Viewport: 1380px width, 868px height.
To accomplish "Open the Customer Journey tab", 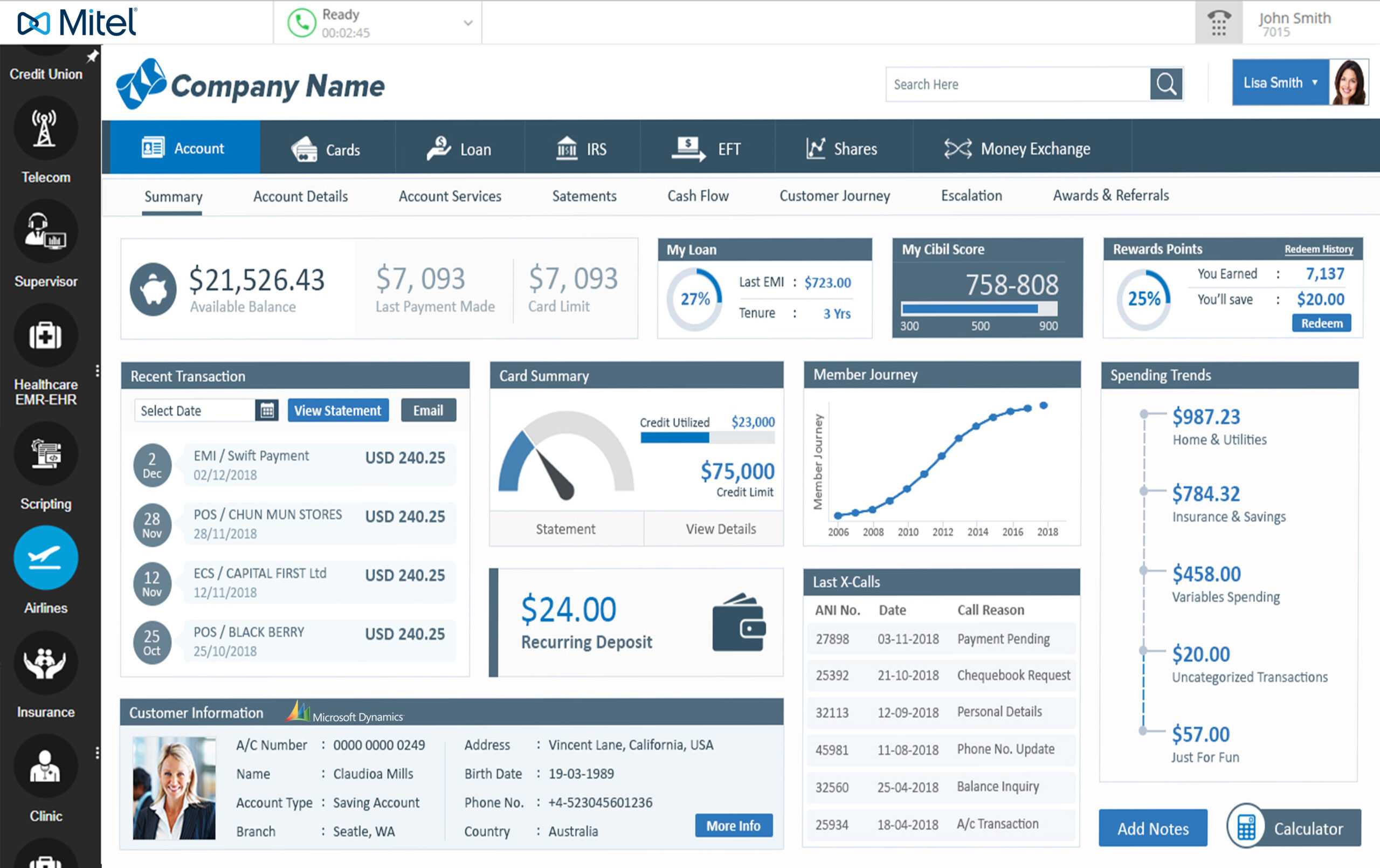I will (834, 196).
